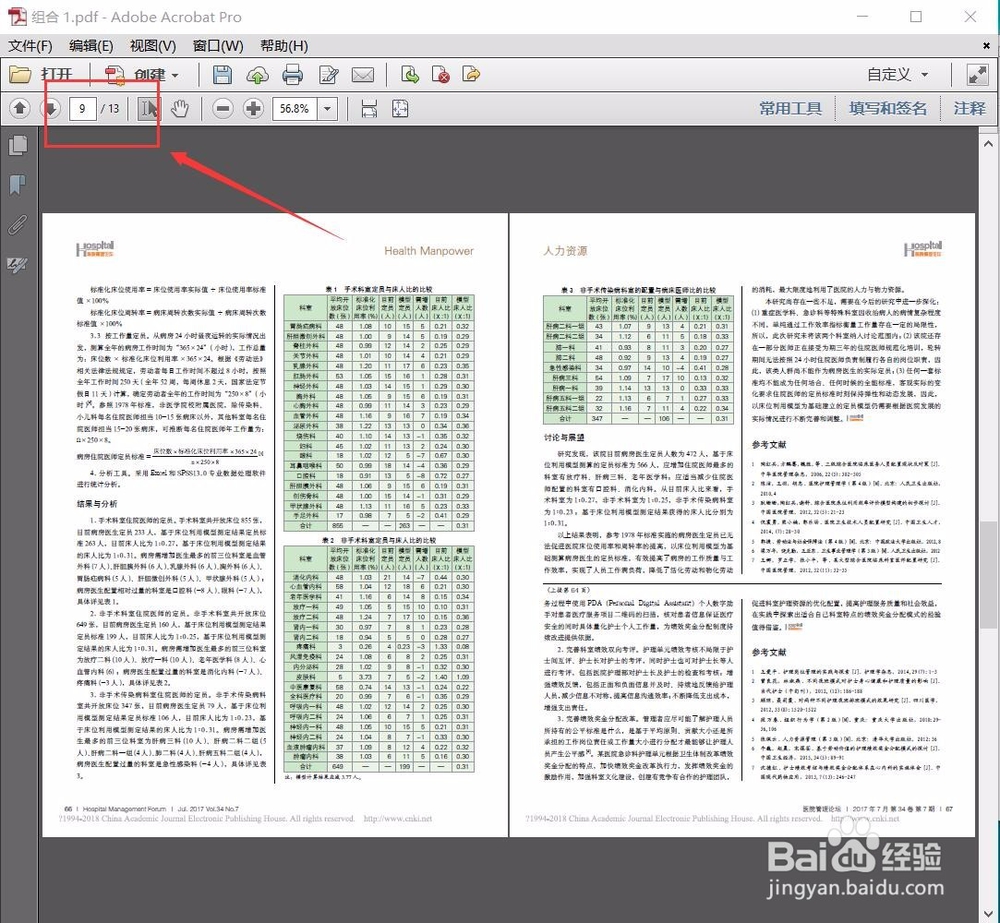Screen dimensions: 1000x923
Task: Activate the Hand pan tool
Action: pyautogui.click(x=180, y=108)
